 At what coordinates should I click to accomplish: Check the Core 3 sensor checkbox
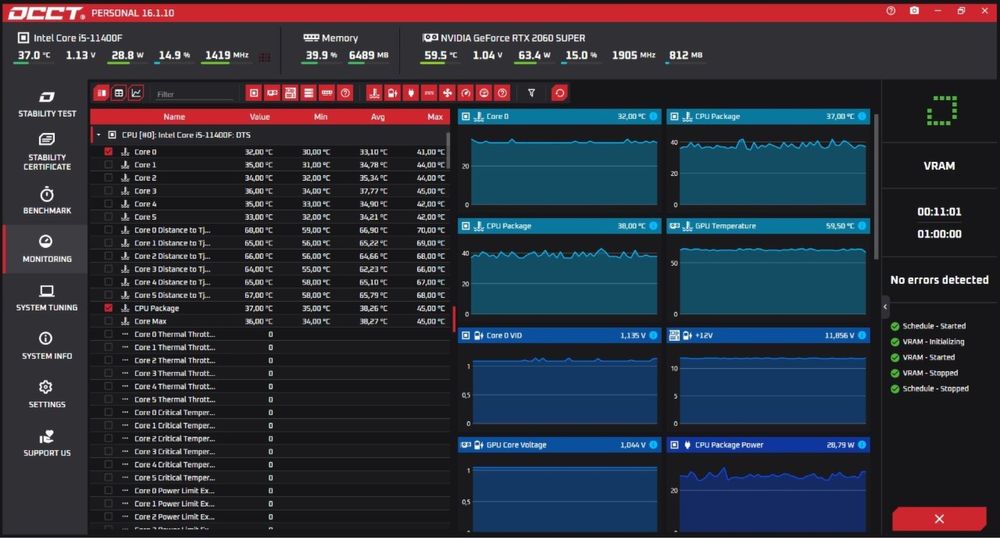[108, 191]
